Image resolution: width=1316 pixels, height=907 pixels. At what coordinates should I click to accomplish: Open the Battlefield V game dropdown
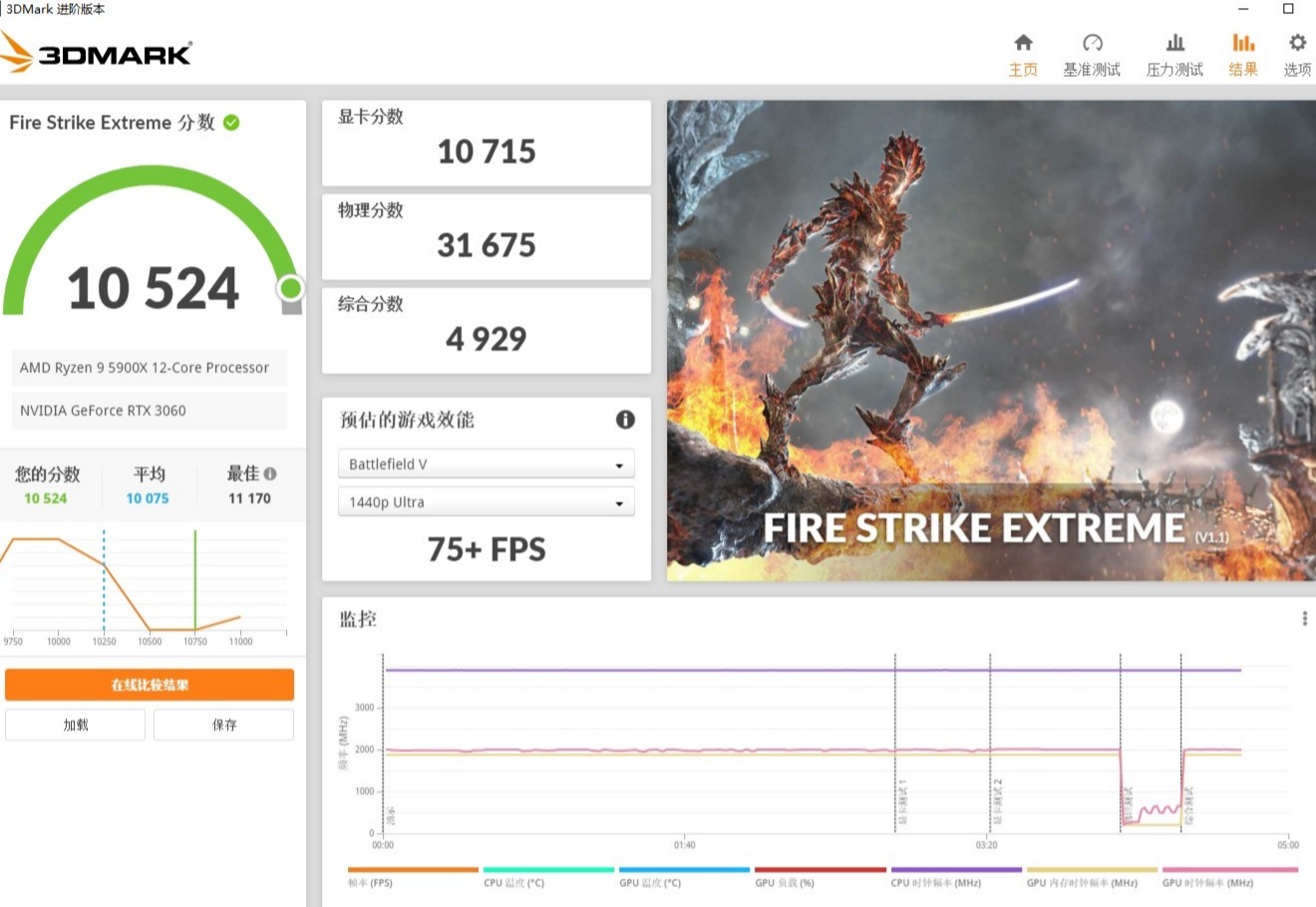pos(486,463)
